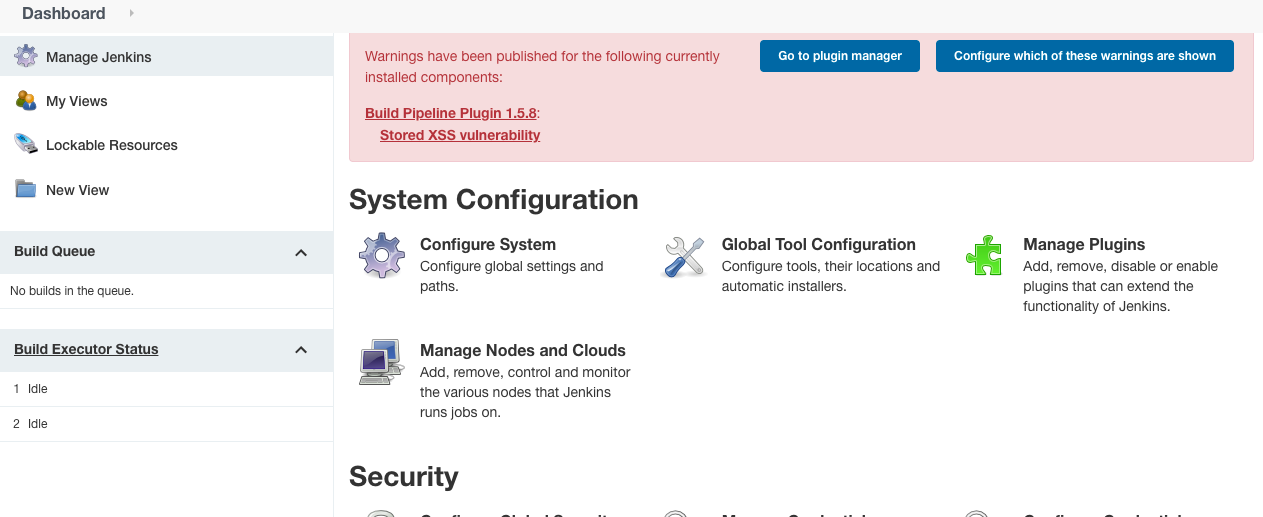Select executor 1 Idle row
1263x517 pixels.
(x=166, y=388)
